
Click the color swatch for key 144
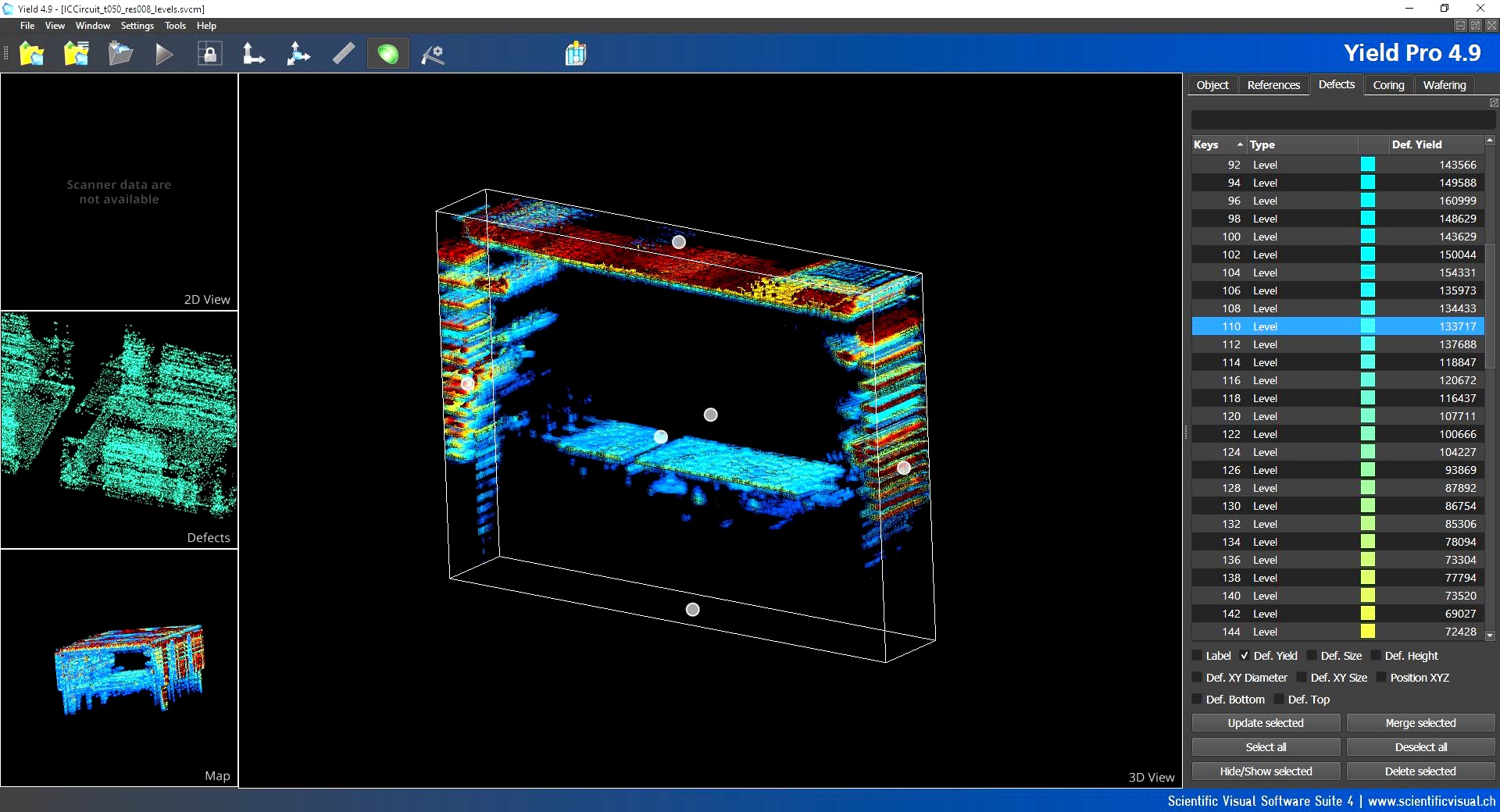tap(1368, 632)
